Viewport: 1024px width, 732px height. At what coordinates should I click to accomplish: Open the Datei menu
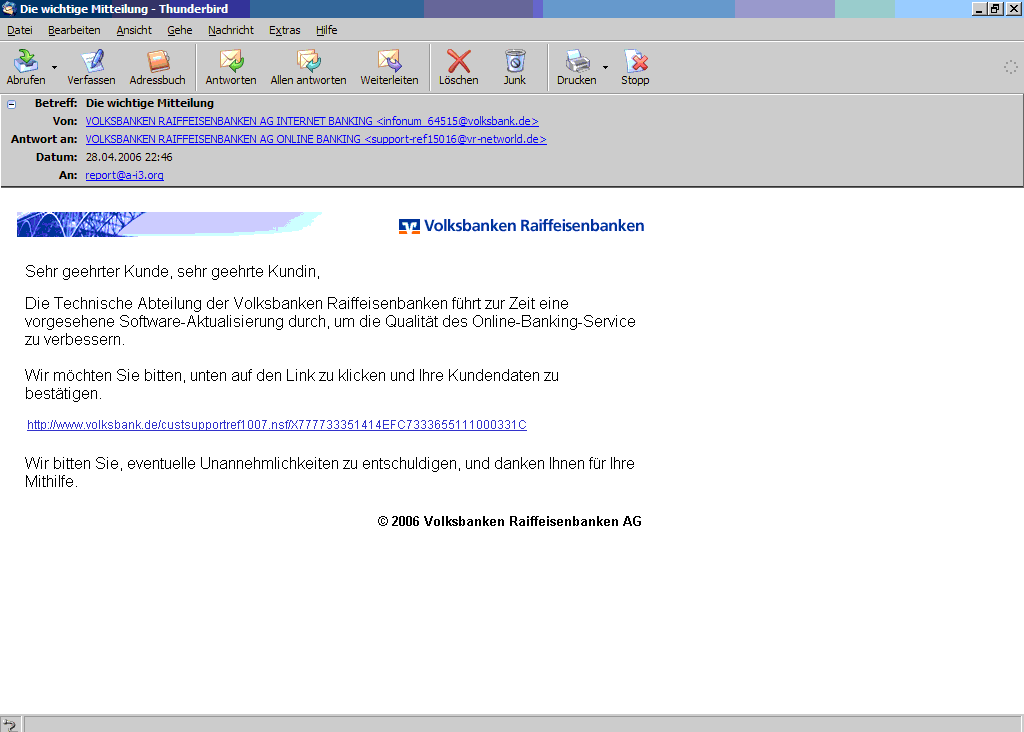(20, 30)
